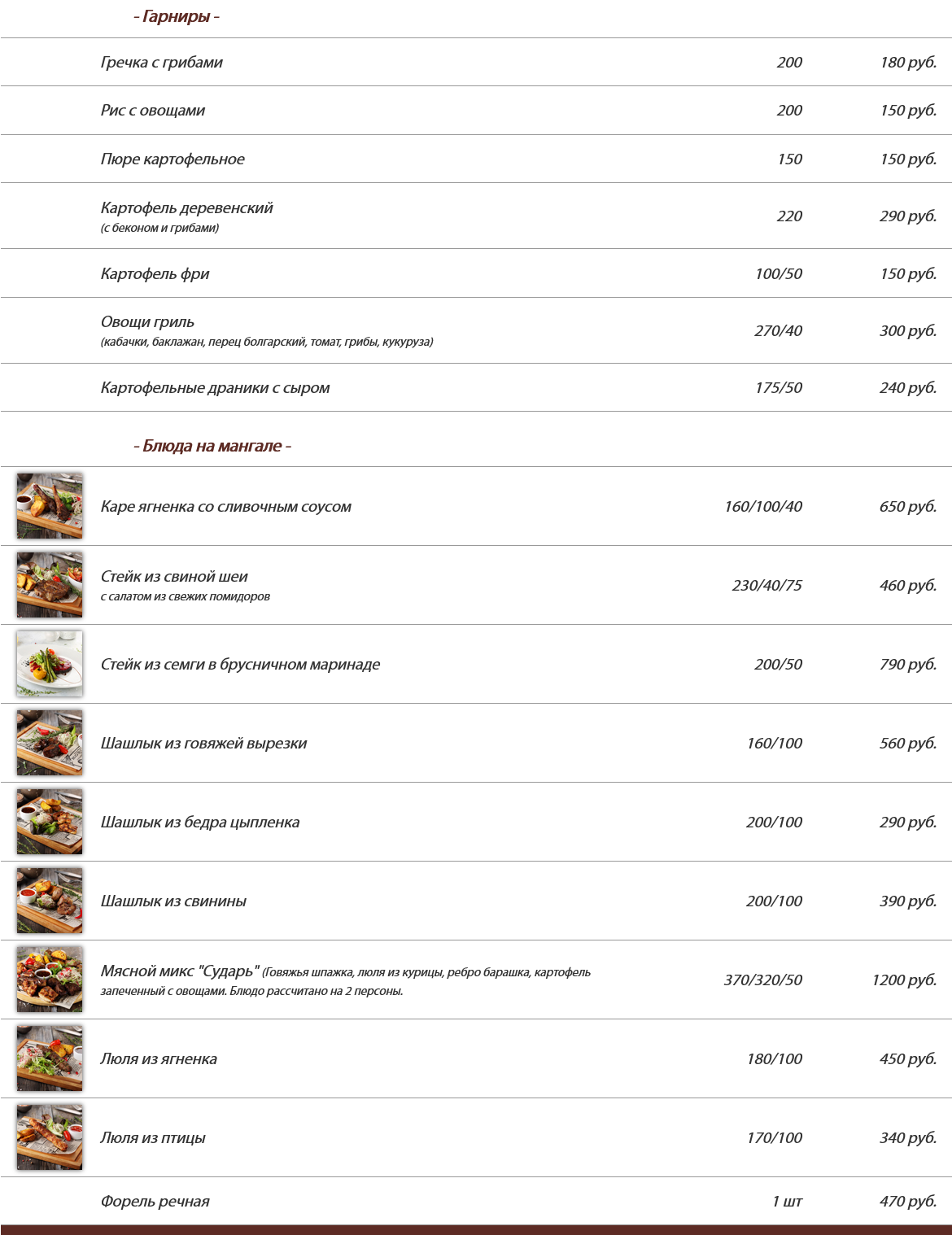
Task: Click the Рис с овощами item
Action: pos(153,111)
